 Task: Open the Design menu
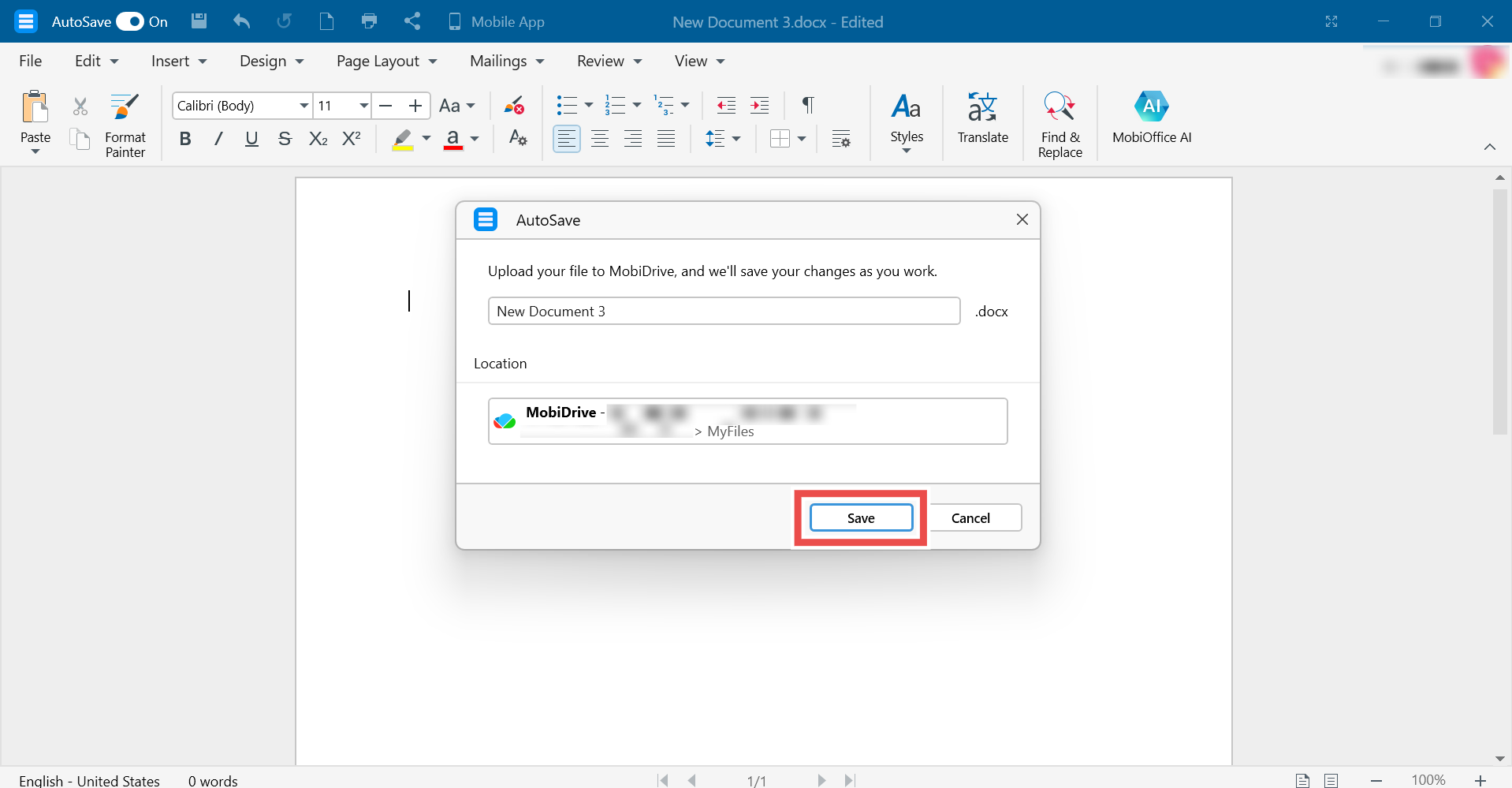[271, 61]
